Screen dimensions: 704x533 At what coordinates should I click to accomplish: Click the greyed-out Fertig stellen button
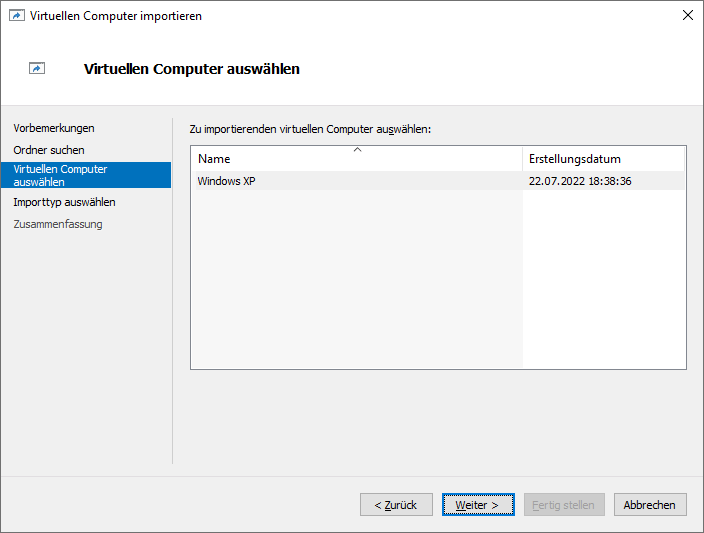click(564, 505)
